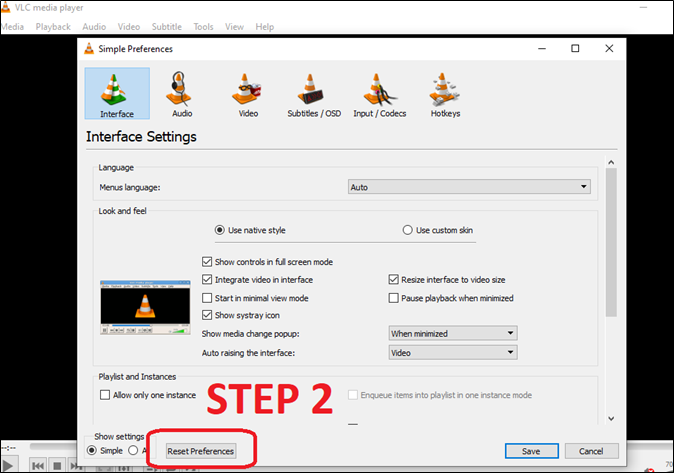Click the VLC cone icon in main title bar
This screenshot has height=473, width=674.
tap(6, 7)
